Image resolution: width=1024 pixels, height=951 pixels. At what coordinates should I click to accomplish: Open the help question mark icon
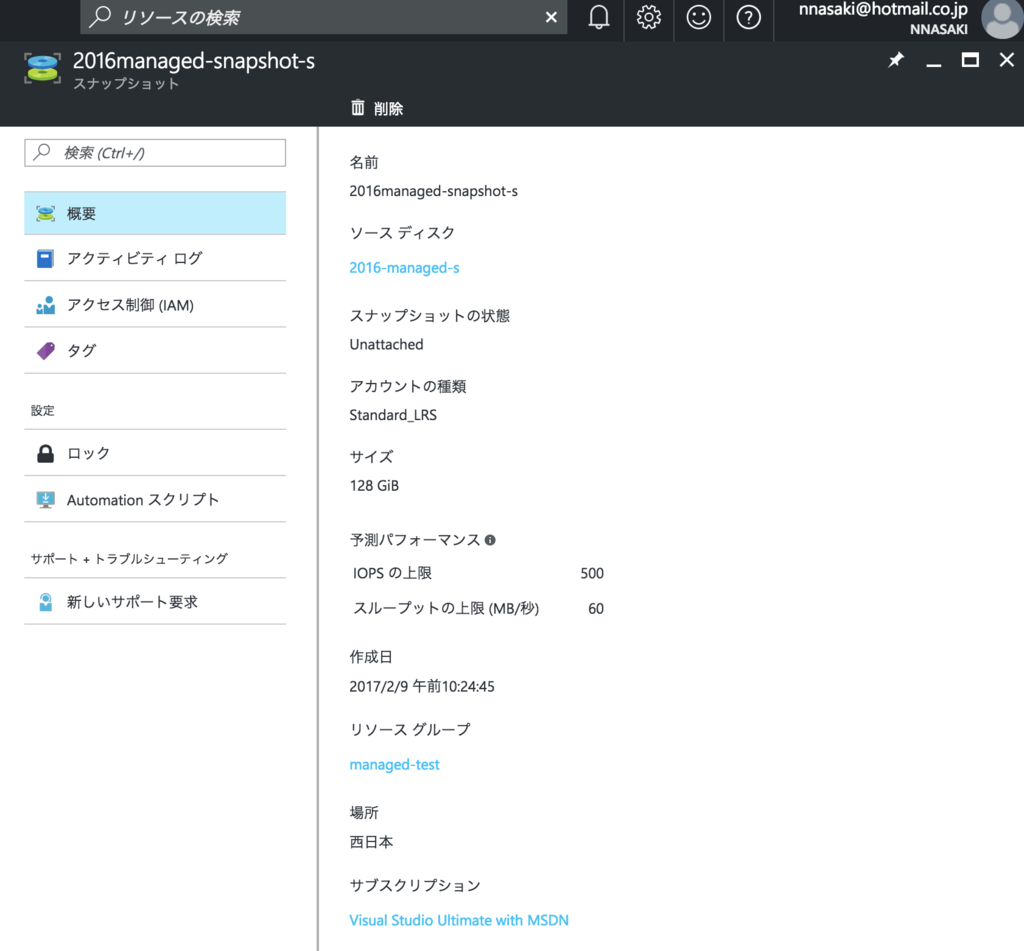click(x=749, y=18)
